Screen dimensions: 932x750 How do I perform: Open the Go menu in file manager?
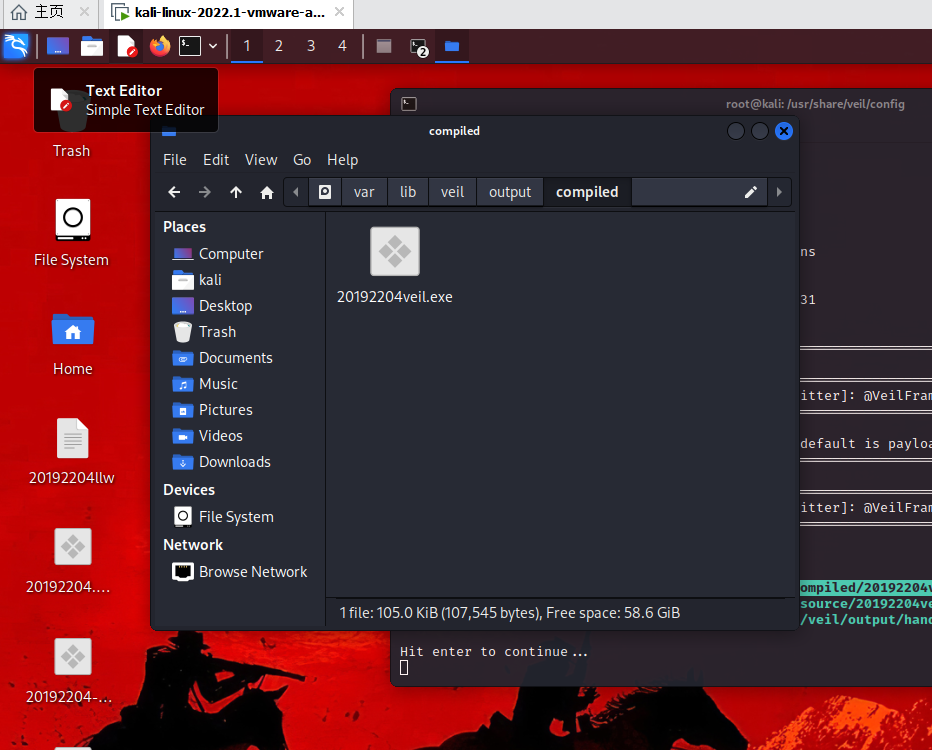(x=302, y=160)
